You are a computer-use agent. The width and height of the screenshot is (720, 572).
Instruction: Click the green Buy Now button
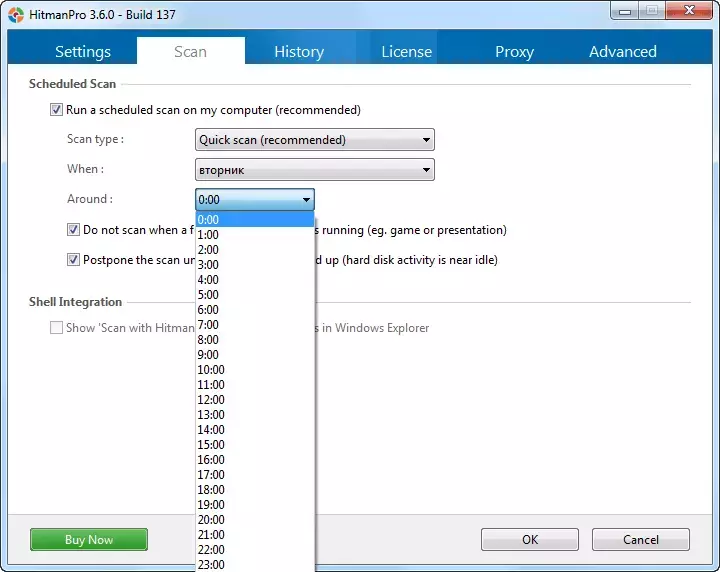click(x=89, y=539)
